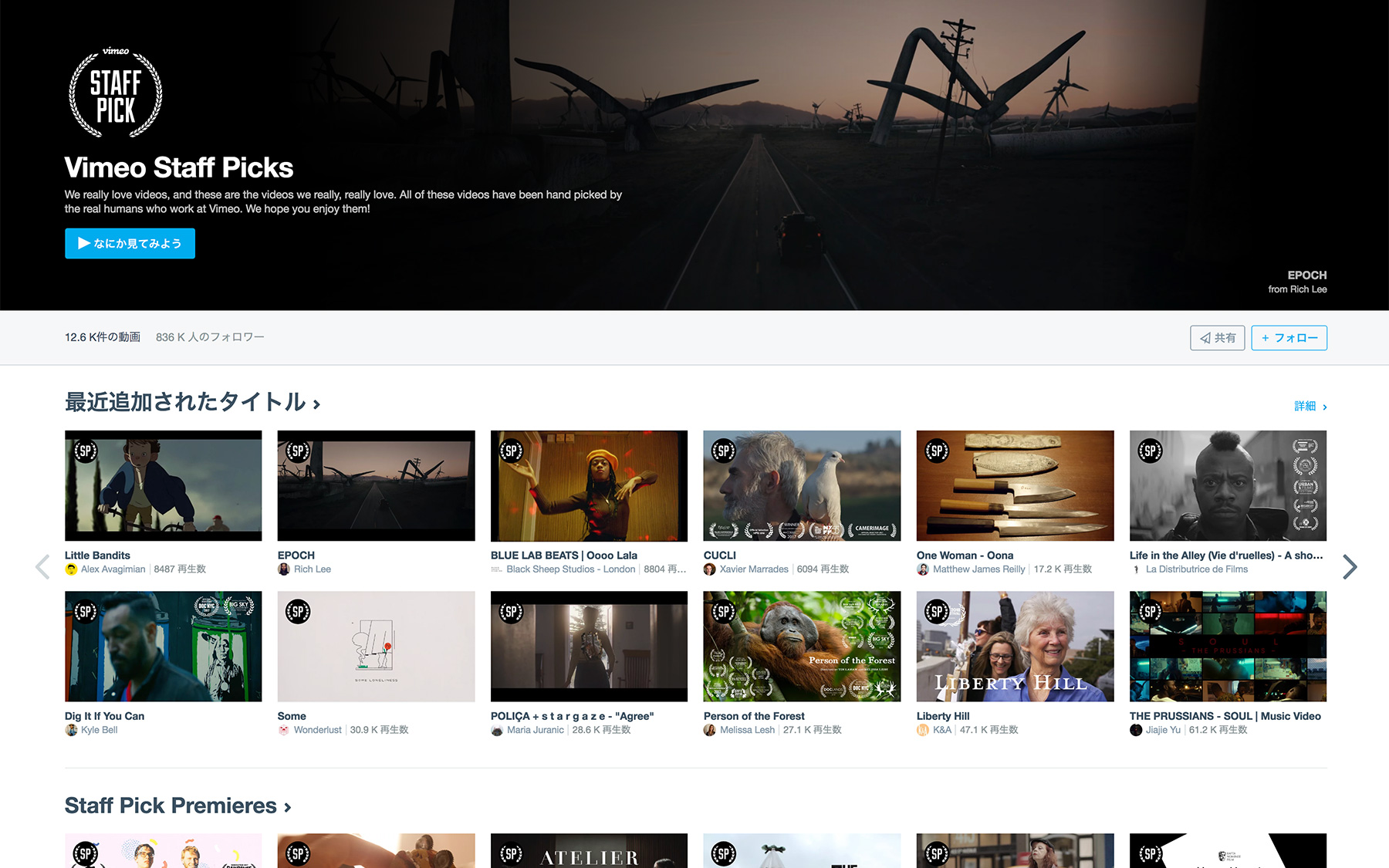Click the Liberty Hill video title
Viewport: 1389px width, 868px height.
tap(943, 716)
